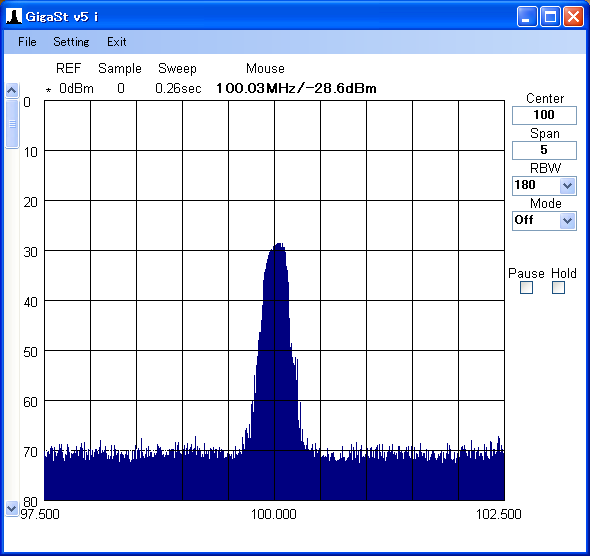Click the Span input field
Viewport: 590px width, 556px height.
point(544,150)
